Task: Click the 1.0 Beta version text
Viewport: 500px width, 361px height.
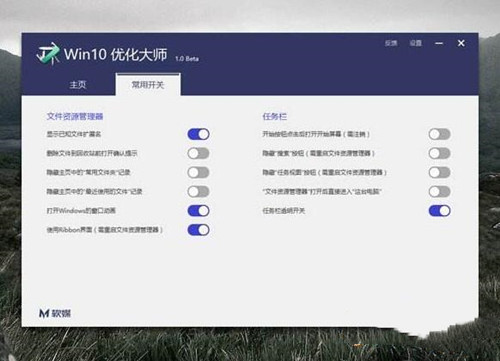Action: 187,59
